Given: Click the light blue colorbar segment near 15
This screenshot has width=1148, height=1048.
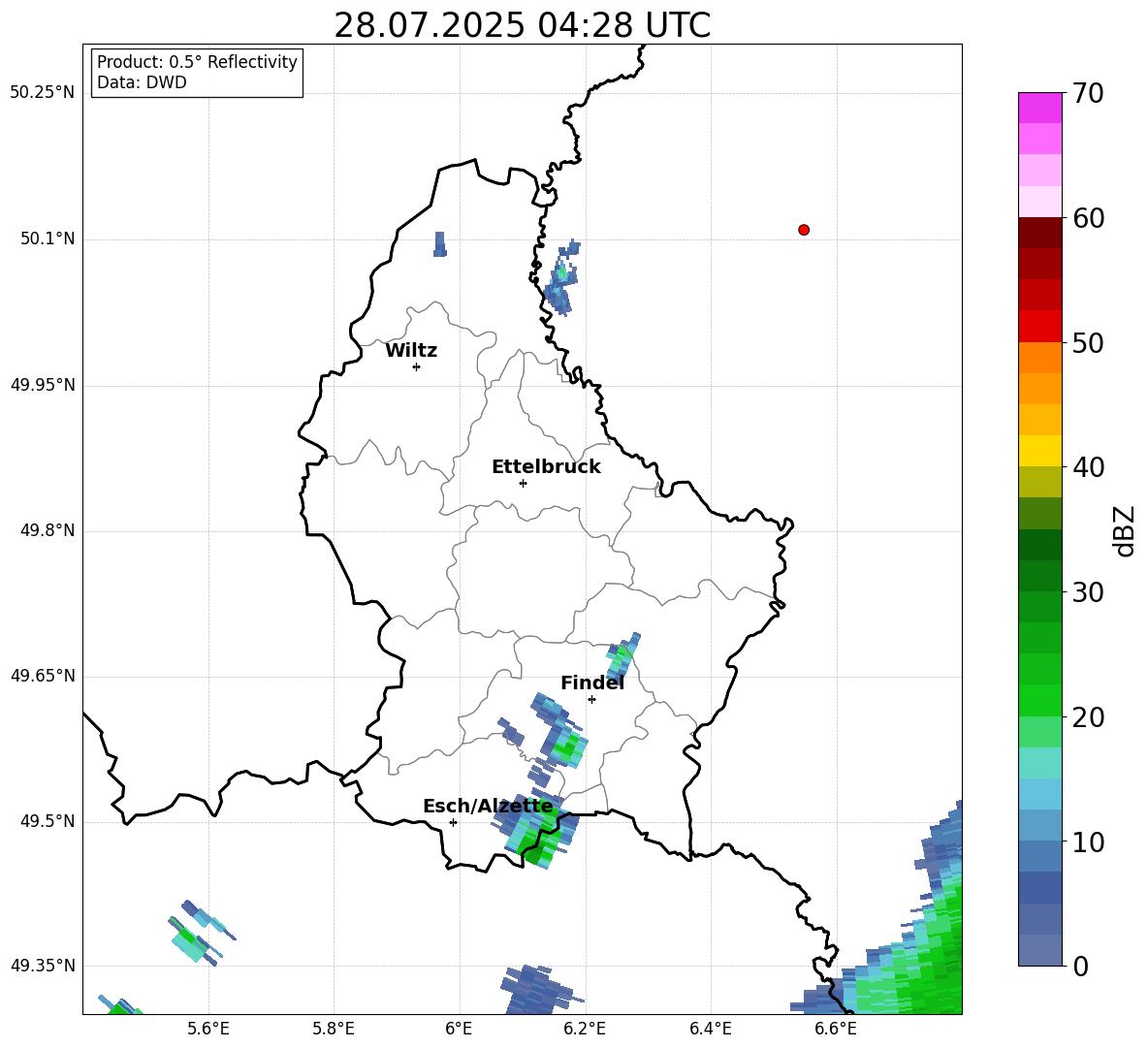Looking at the screenshot, I should coord(1039,794).
